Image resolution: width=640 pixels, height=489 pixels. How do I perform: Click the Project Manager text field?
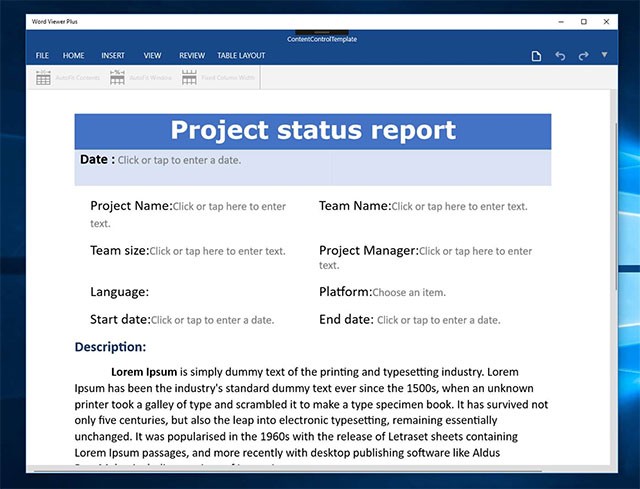(426, 258)
